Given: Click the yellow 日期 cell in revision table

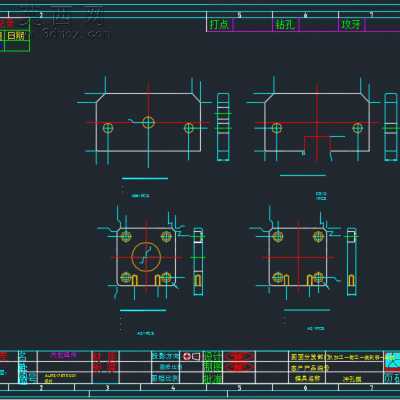Looking at the screenshot, I should (16, 36).
